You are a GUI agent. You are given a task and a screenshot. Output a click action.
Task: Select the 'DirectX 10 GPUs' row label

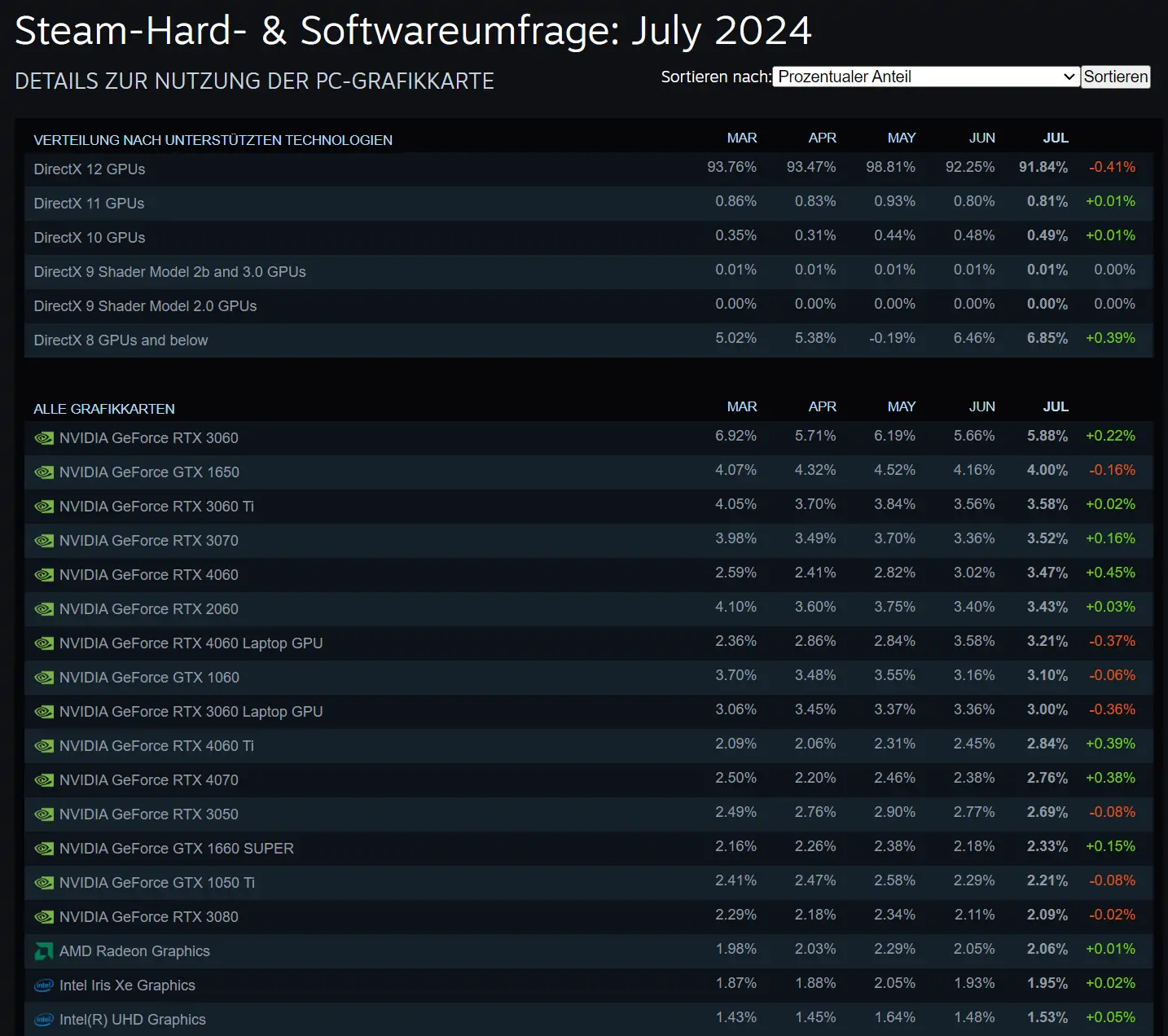click(x=90, y=238)
